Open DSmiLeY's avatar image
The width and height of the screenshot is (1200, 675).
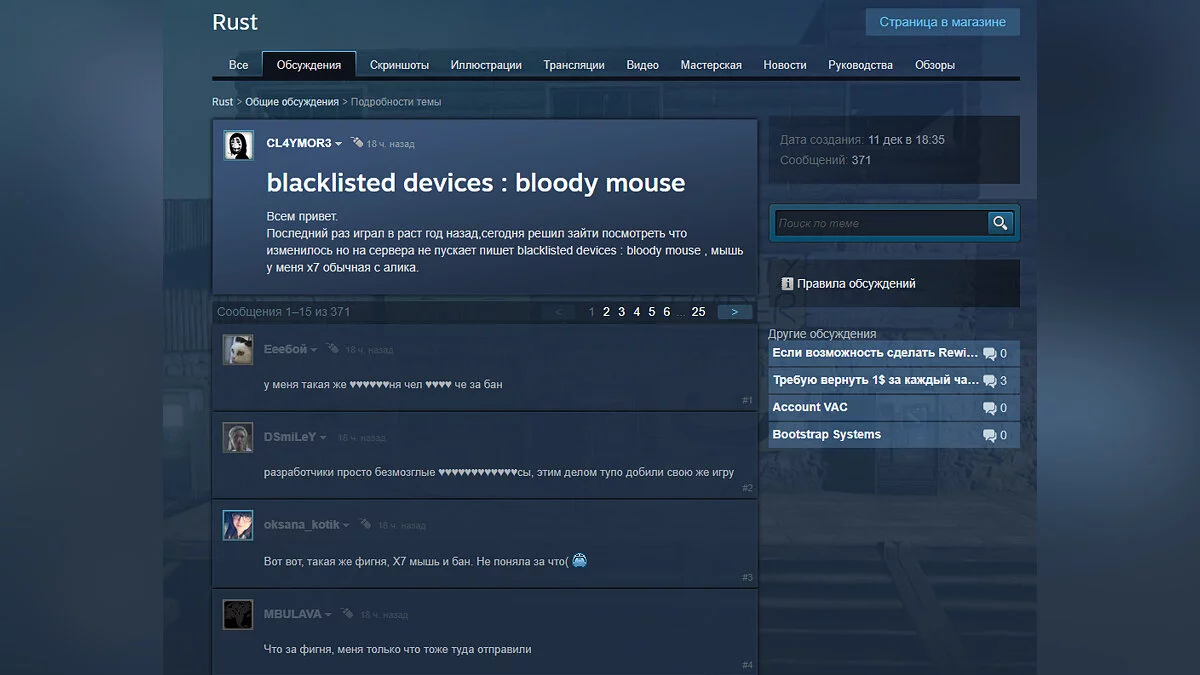click(238, 438)
